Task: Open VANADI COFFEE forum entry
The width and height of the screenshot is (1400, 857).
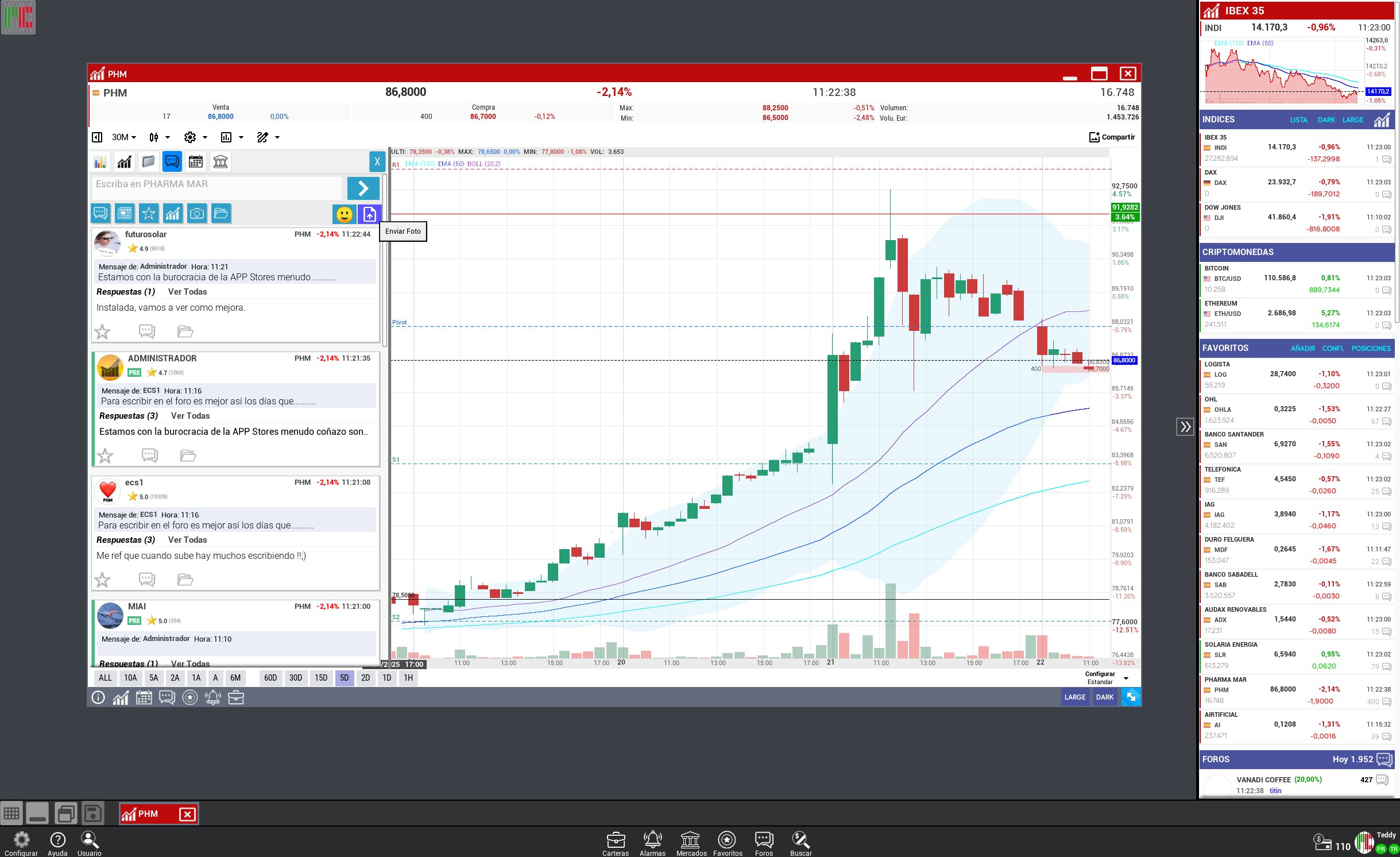Action: click(1297, 785)
